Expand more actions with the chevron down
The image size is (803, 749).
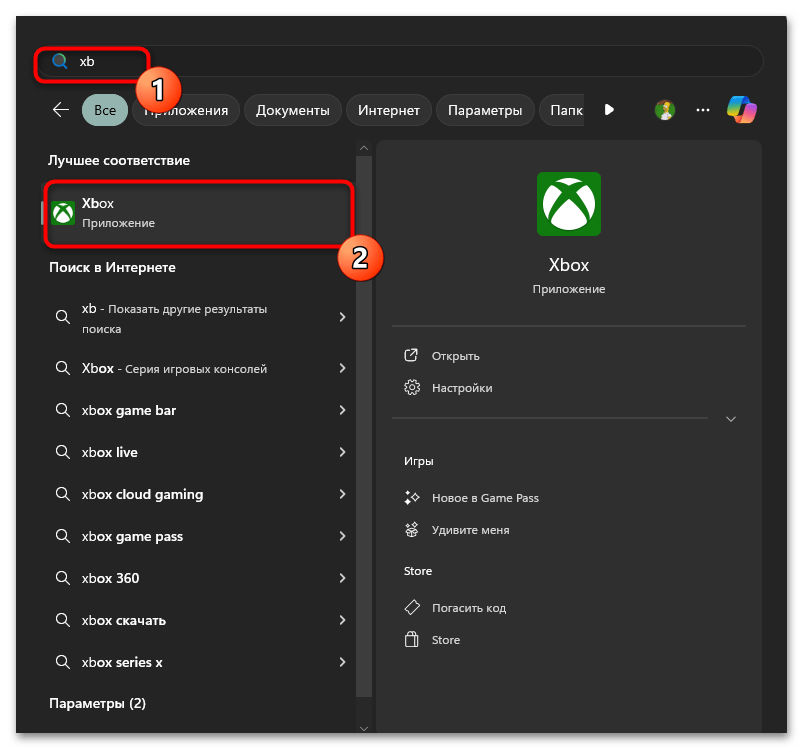tap(731, 419)
